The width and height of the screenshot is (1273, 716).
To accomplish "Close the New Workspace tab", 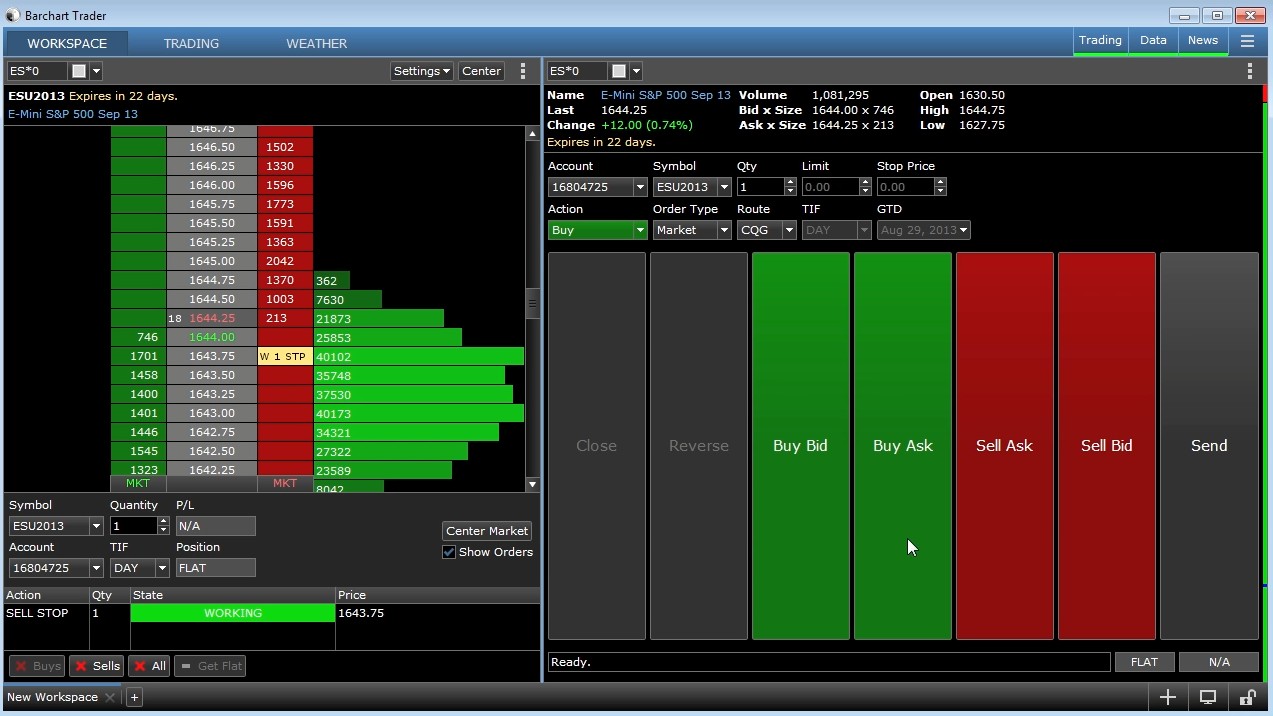I will click(110, 697).
